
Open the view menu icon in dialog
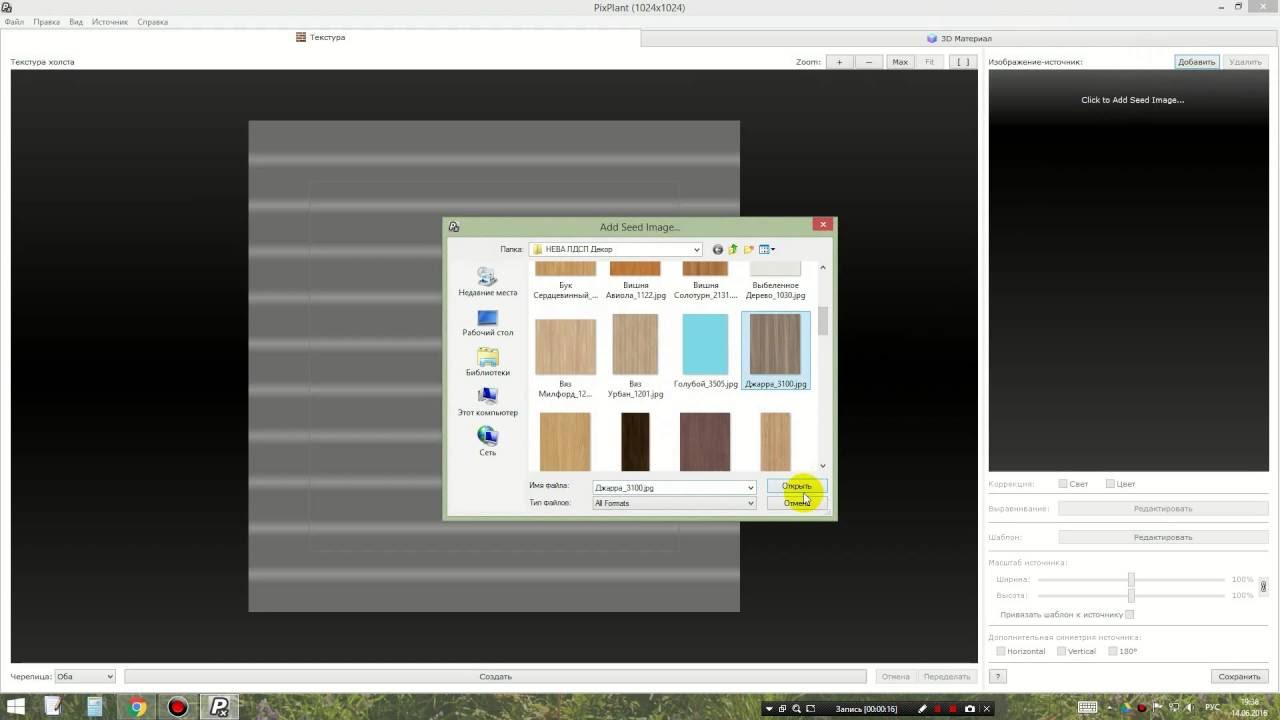pyautogui.click(x=767, y=249)
